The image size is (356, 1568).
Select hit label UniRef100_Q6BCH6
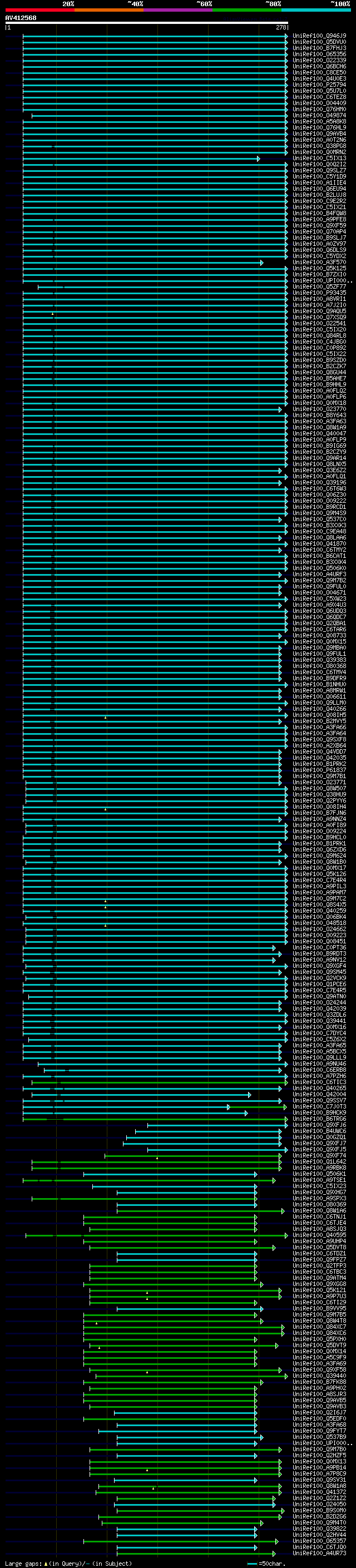(319, 66)
